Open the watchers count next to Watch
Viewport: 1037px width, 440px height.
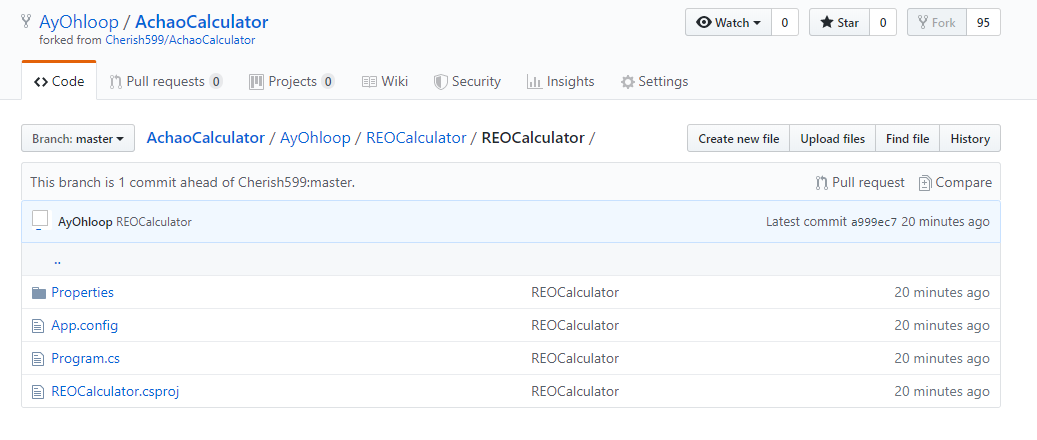point(785,22)
